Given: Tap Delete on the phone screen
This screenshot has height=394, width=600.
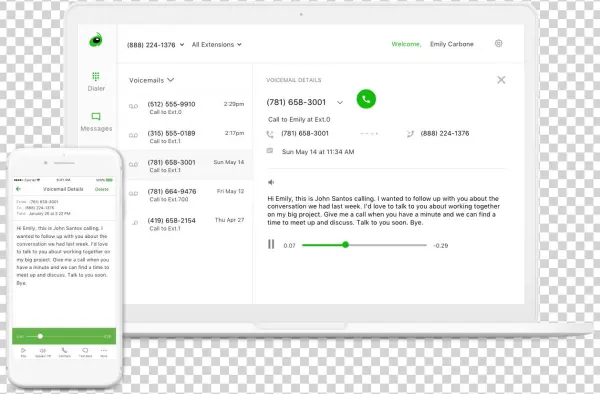Looking at the screenshot, I should point(101,189).
